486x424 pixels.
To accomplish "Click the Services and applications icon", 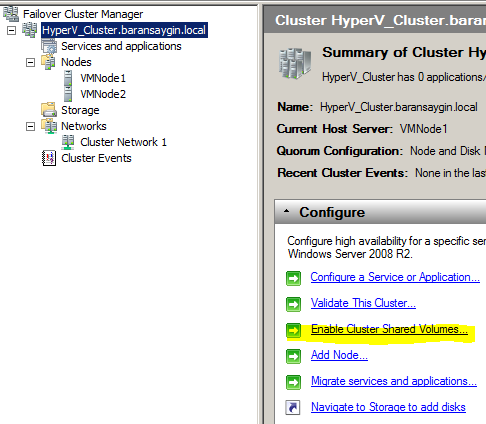I will [49, 46].
